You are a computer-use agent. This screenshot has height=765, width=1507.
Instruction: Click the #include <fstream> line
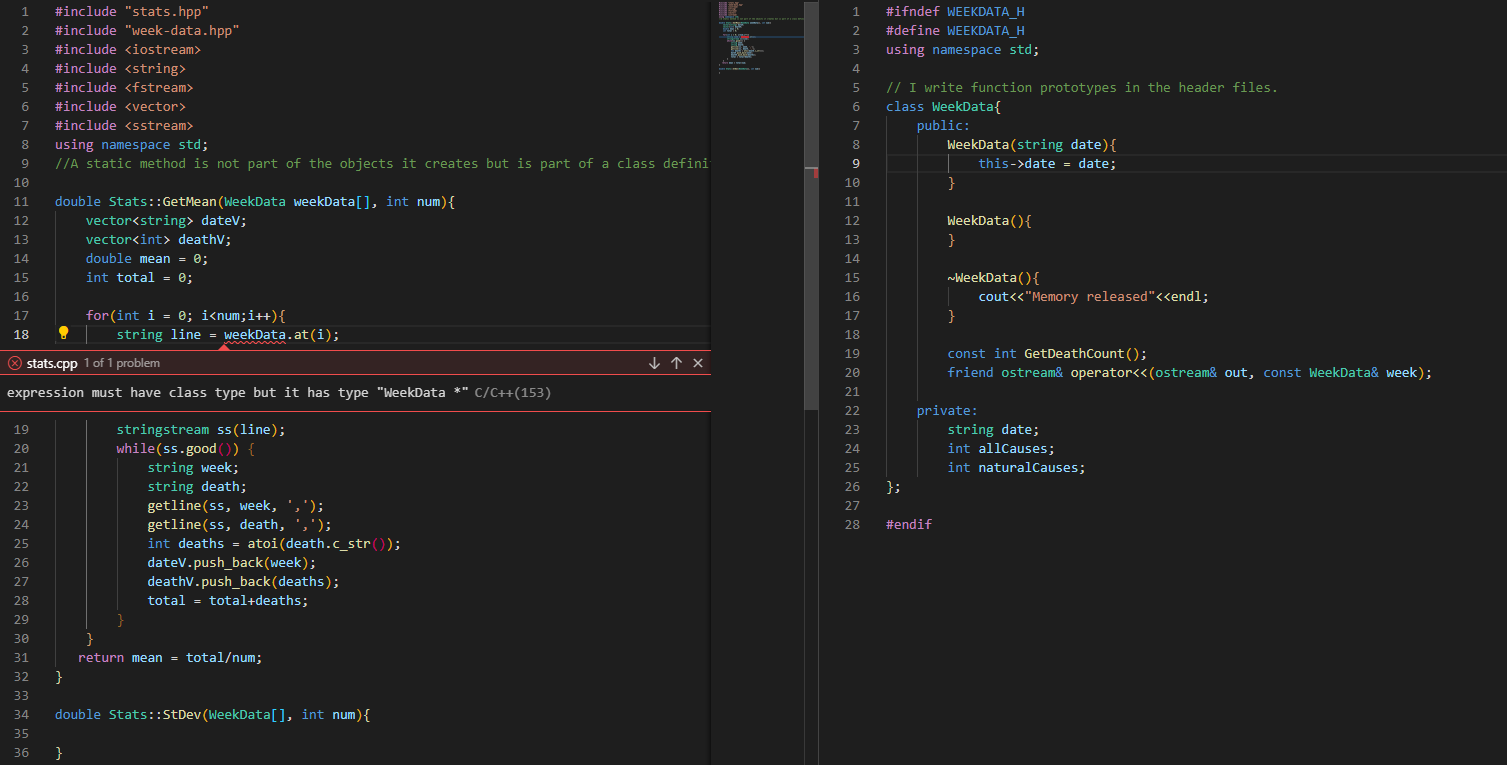point(124,88)
